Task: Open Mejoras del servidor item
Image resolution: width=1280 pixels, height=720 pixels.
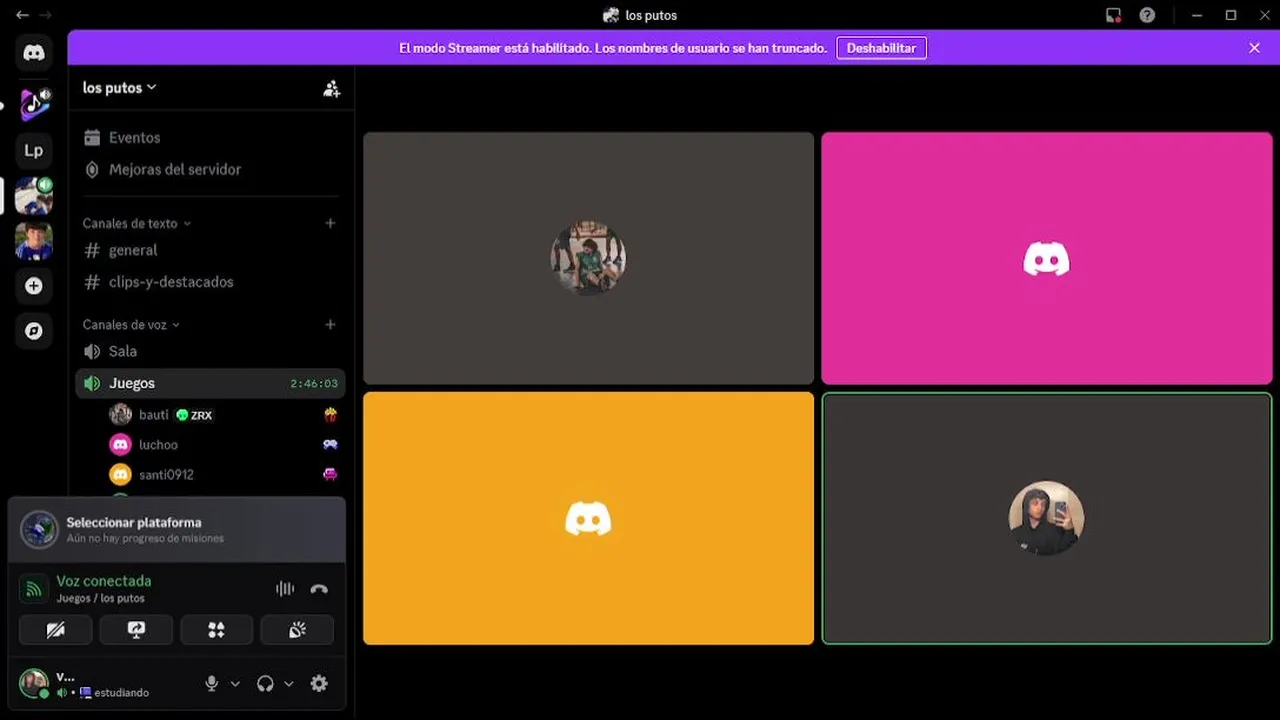Action: click(210, 169)
